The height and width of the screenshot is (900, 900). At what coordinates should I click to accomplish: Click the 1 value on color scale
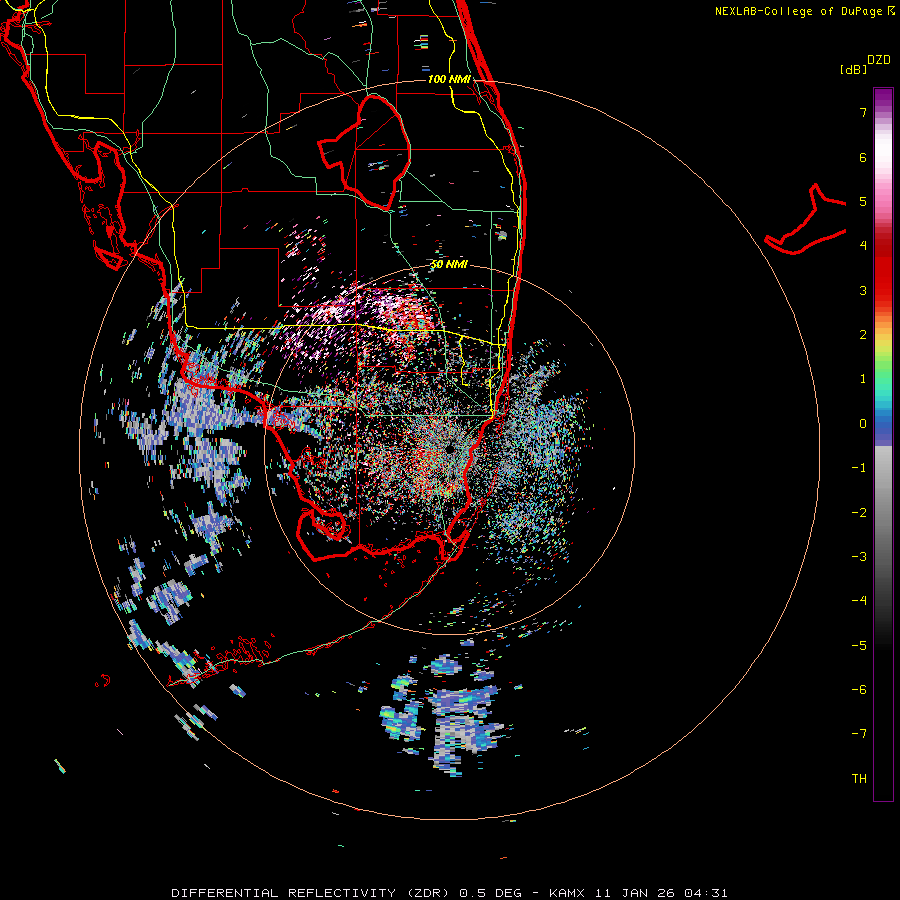863,379
